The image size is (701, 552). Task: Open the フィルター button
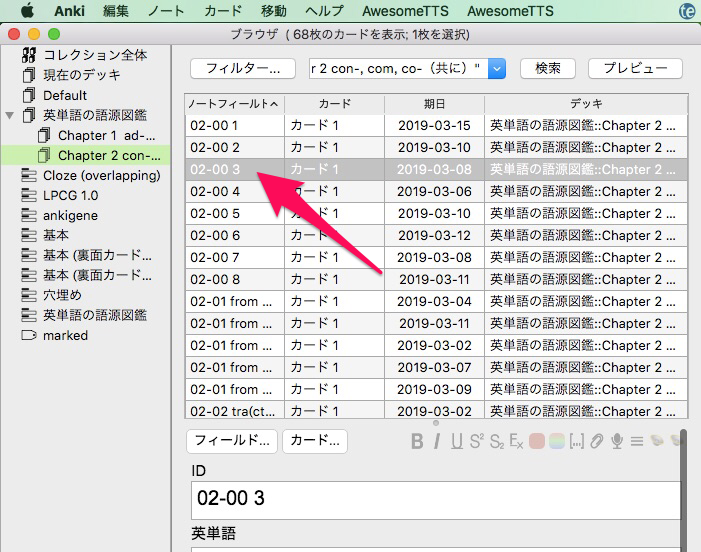click(x=243, y=68)
